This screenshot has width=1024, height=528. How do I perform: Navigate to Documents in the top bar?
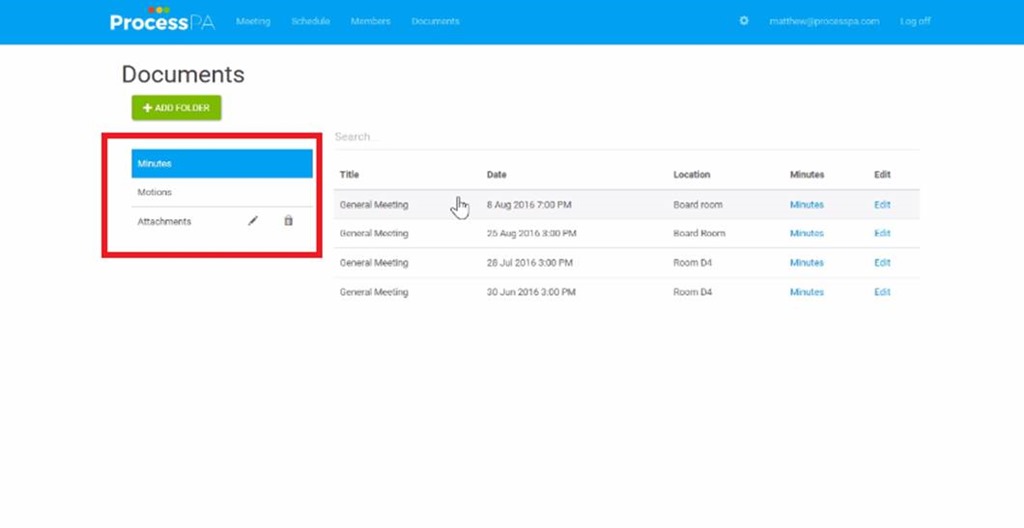click(x=435, y=21)
